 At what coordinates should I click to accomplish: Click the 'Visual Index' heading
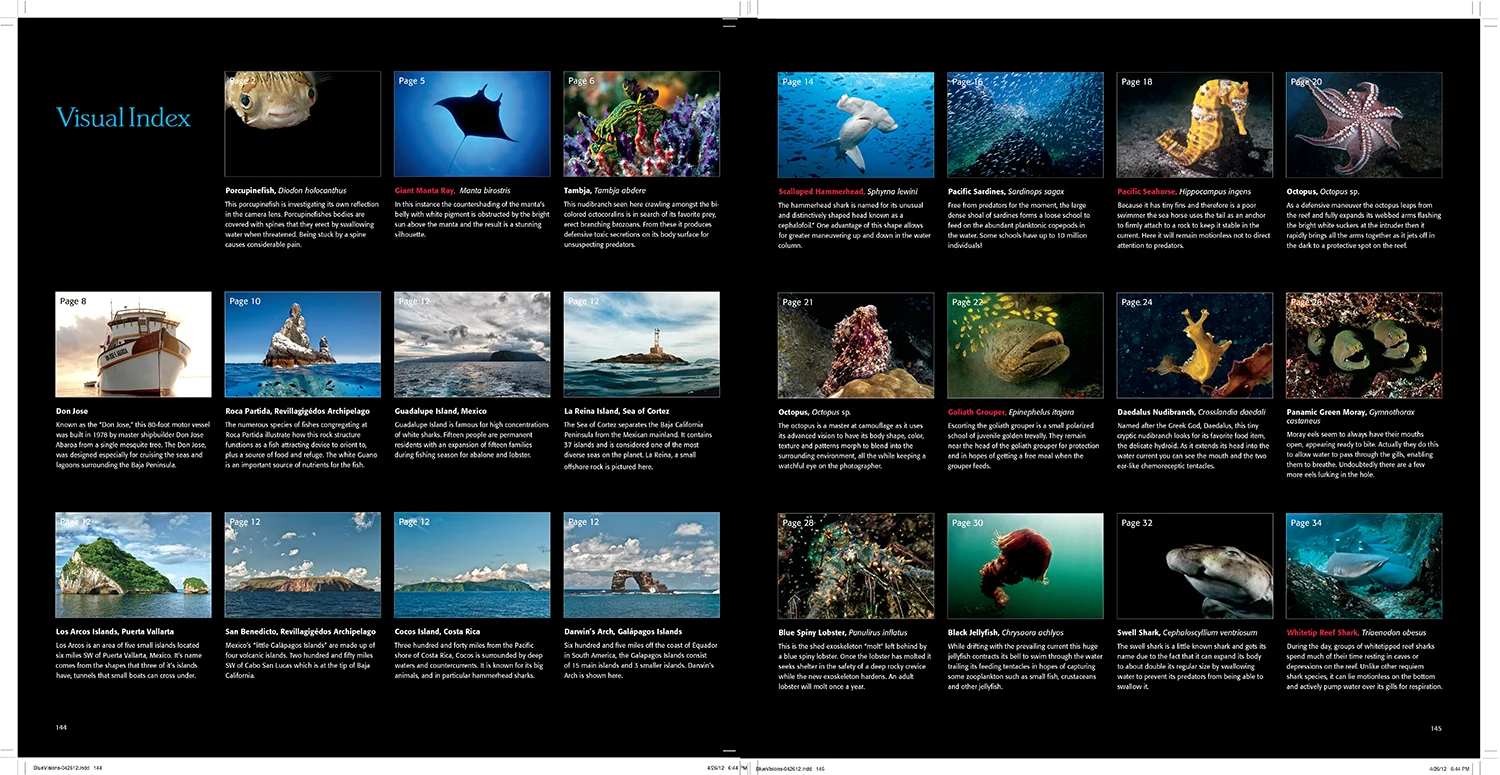tap(123, 118)
